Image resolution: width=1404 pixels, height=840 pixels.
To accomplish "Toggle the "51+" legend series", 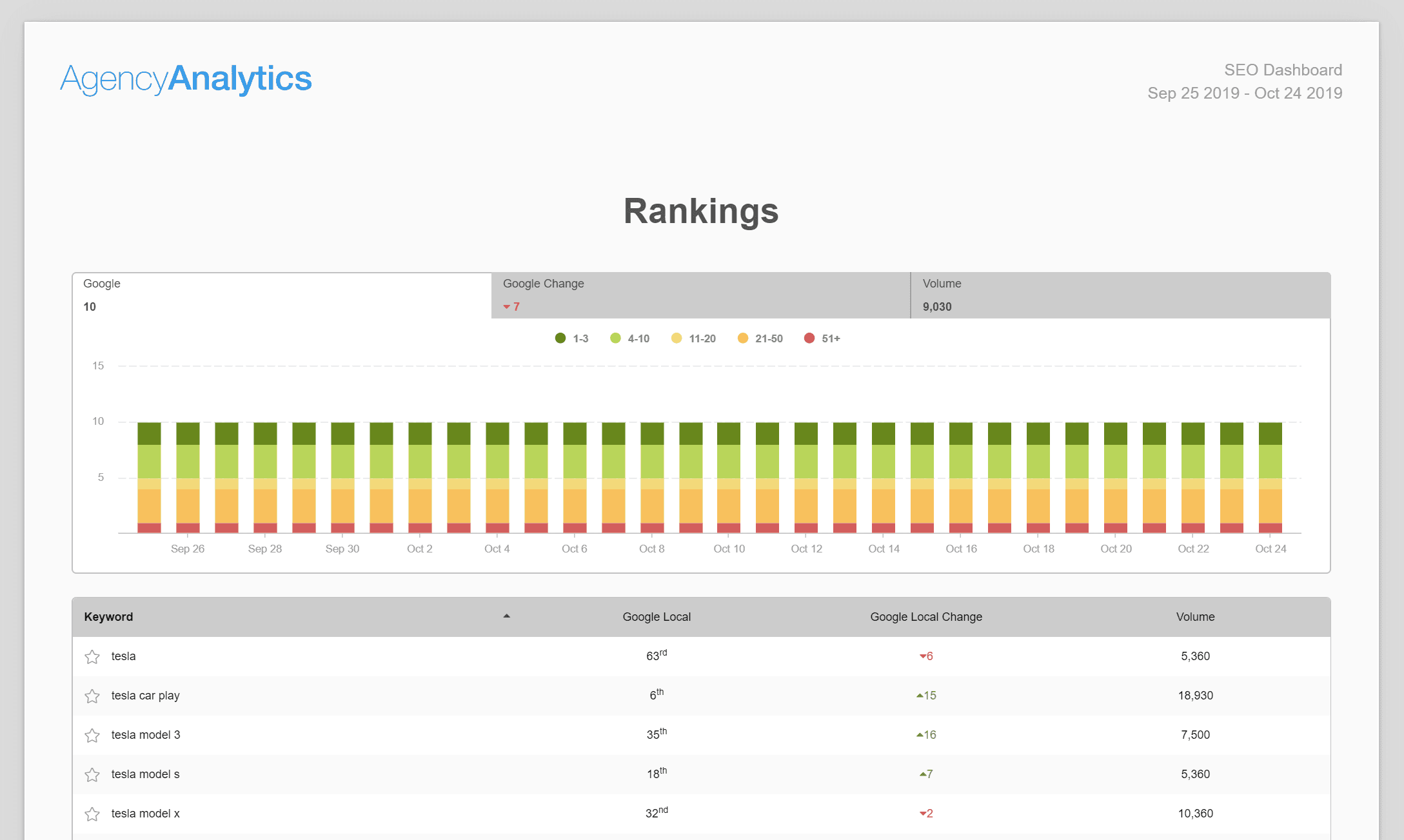I will (809, 338).
